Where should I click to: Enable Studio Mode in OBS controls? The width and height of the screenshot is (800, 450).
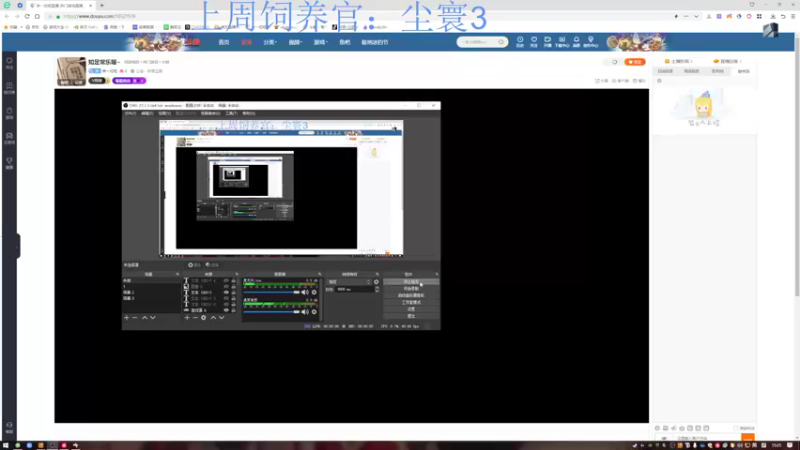[x=411, y=303]
